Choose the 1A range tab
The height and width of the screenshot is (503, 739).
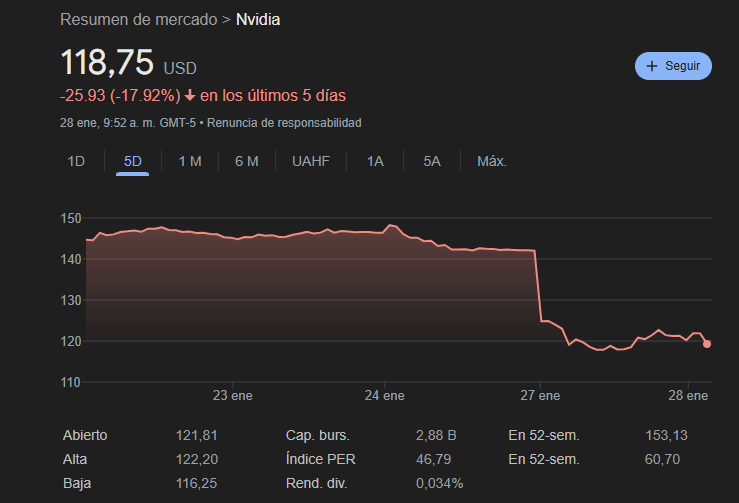(375, 161)
